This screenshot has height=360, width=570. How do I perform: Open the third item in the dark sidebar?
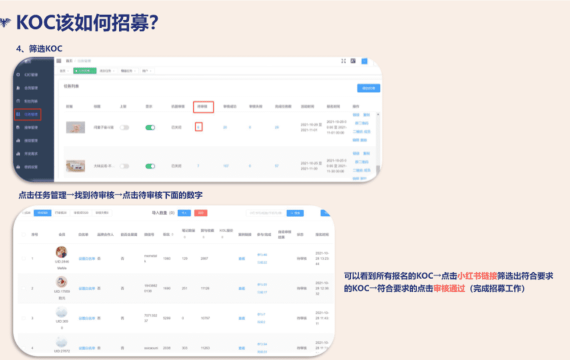28,101
